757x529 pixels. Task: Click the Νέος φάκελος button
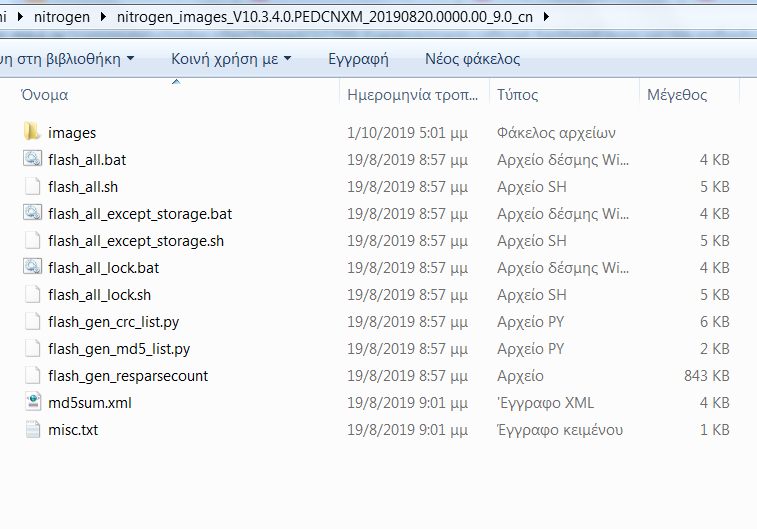pyautogui.click(x=472, y=59)
